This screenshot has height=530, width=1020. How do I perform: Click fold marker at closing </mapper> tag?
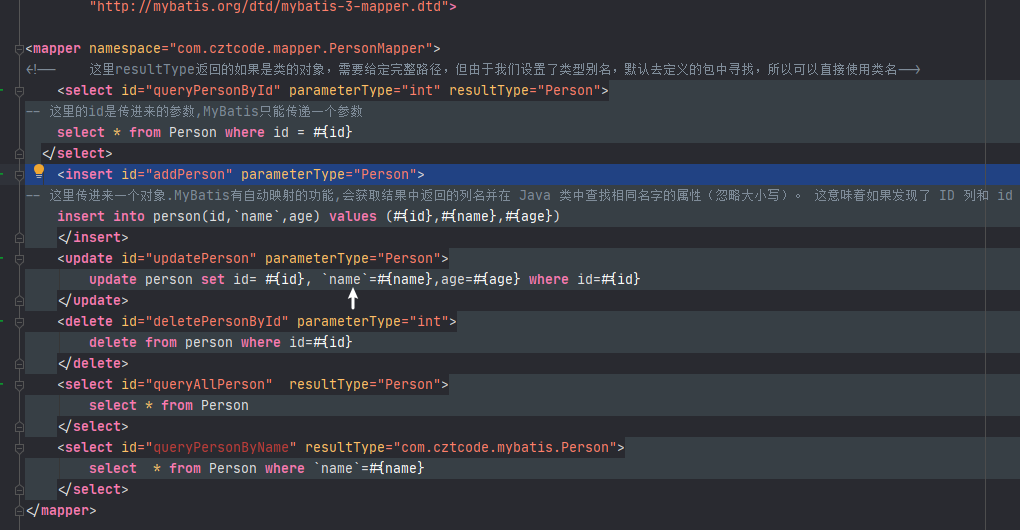tap(21, 511)
